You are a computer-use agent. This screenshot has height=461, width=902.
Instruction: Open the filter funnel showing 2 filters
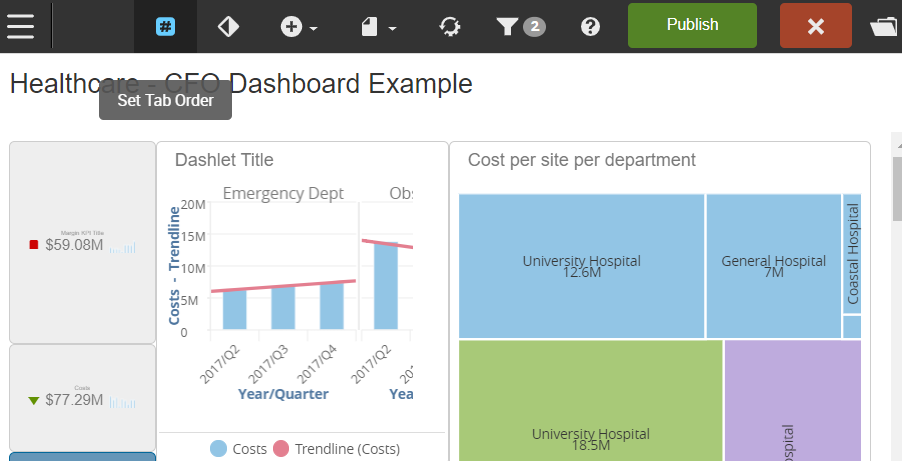(x=520, y=26)
